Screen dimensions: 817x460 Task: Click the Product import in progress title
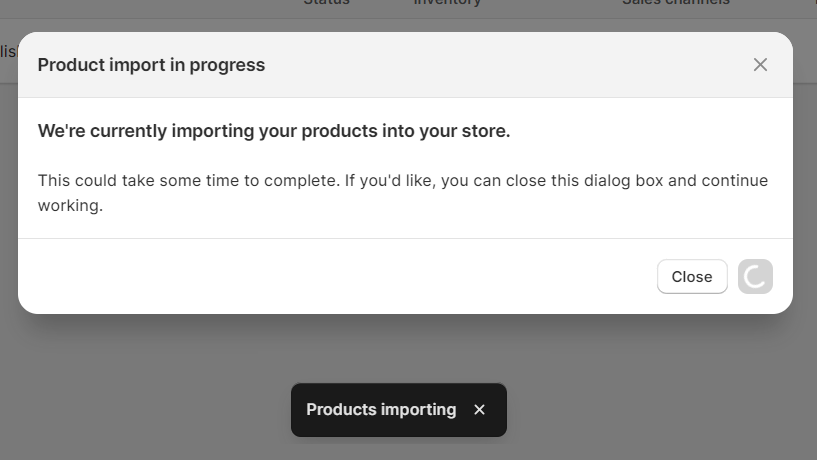(x=151, y=65)
